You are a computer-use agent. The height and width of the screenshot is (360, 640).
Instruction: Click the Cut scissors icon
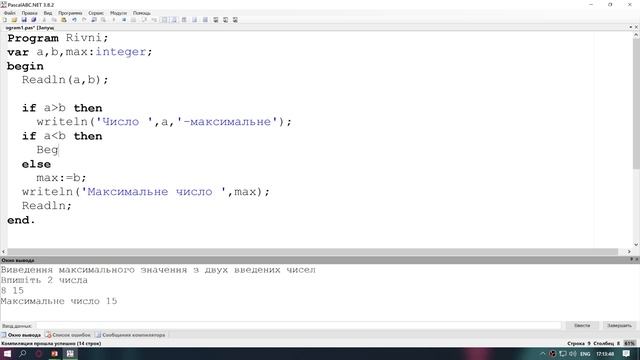(44, 20)
